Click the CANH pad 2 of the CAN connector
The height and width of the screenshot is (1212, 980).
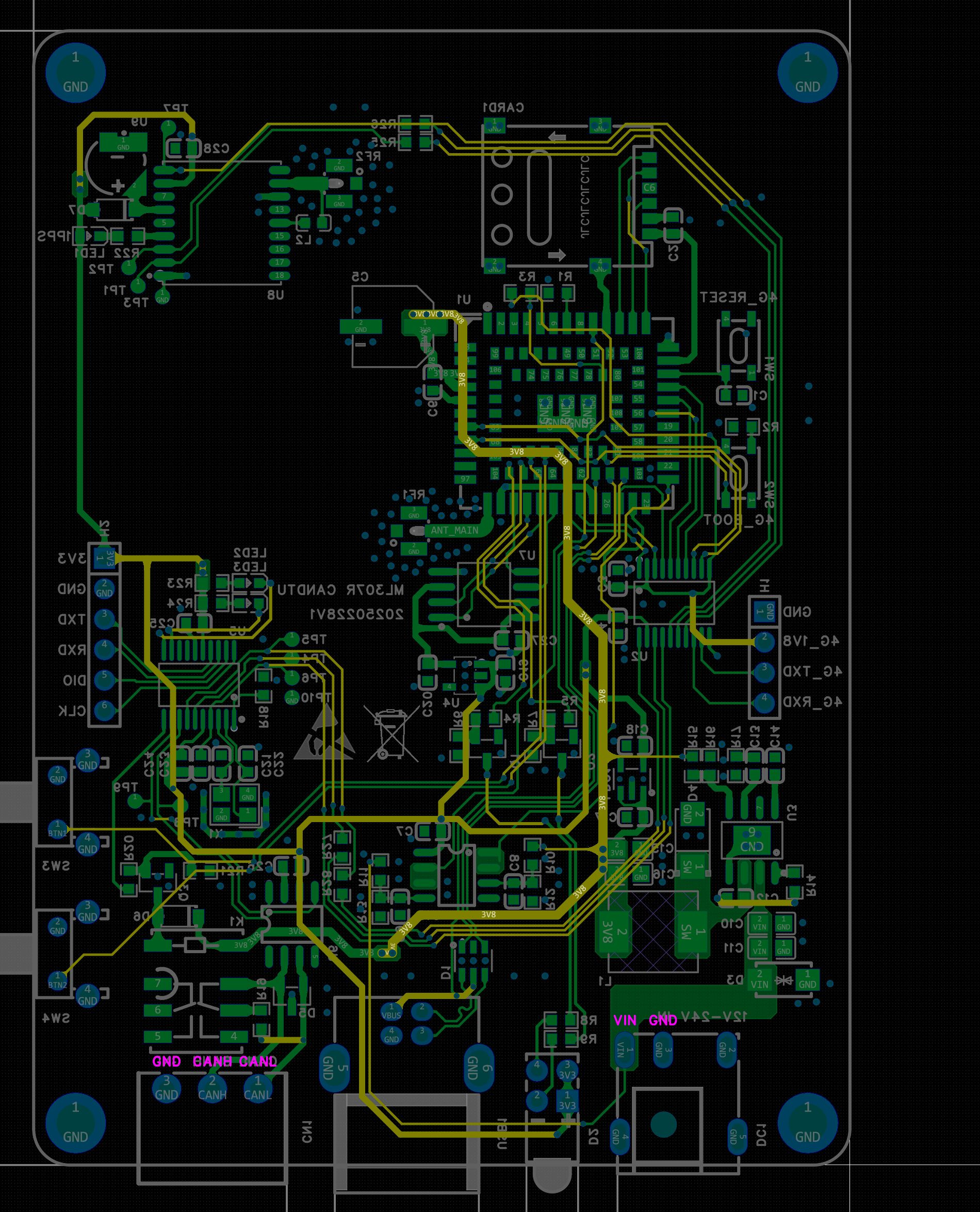[x=211, y=1087]
